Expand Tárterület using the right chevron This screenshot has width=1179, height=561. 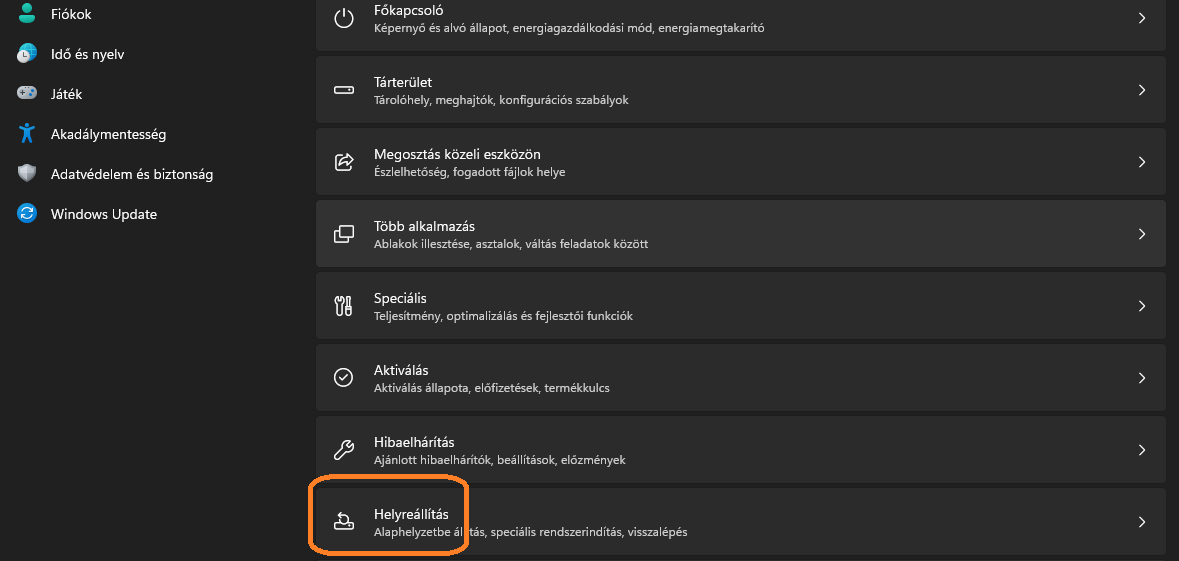[1141, 90]
